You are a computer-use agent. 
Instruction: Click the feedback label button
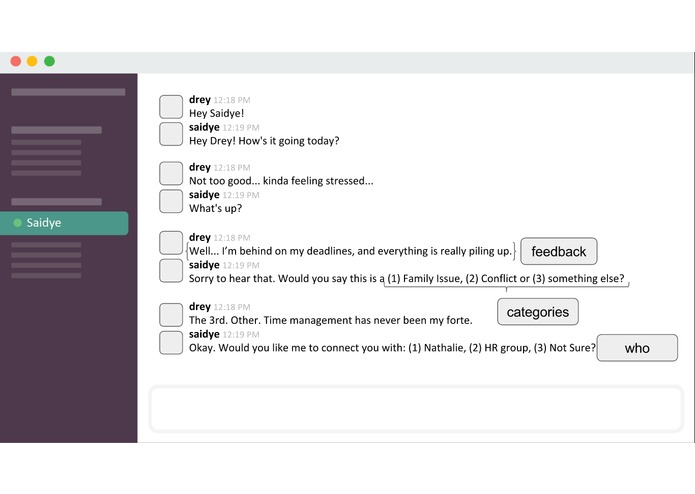pos(558,251)
